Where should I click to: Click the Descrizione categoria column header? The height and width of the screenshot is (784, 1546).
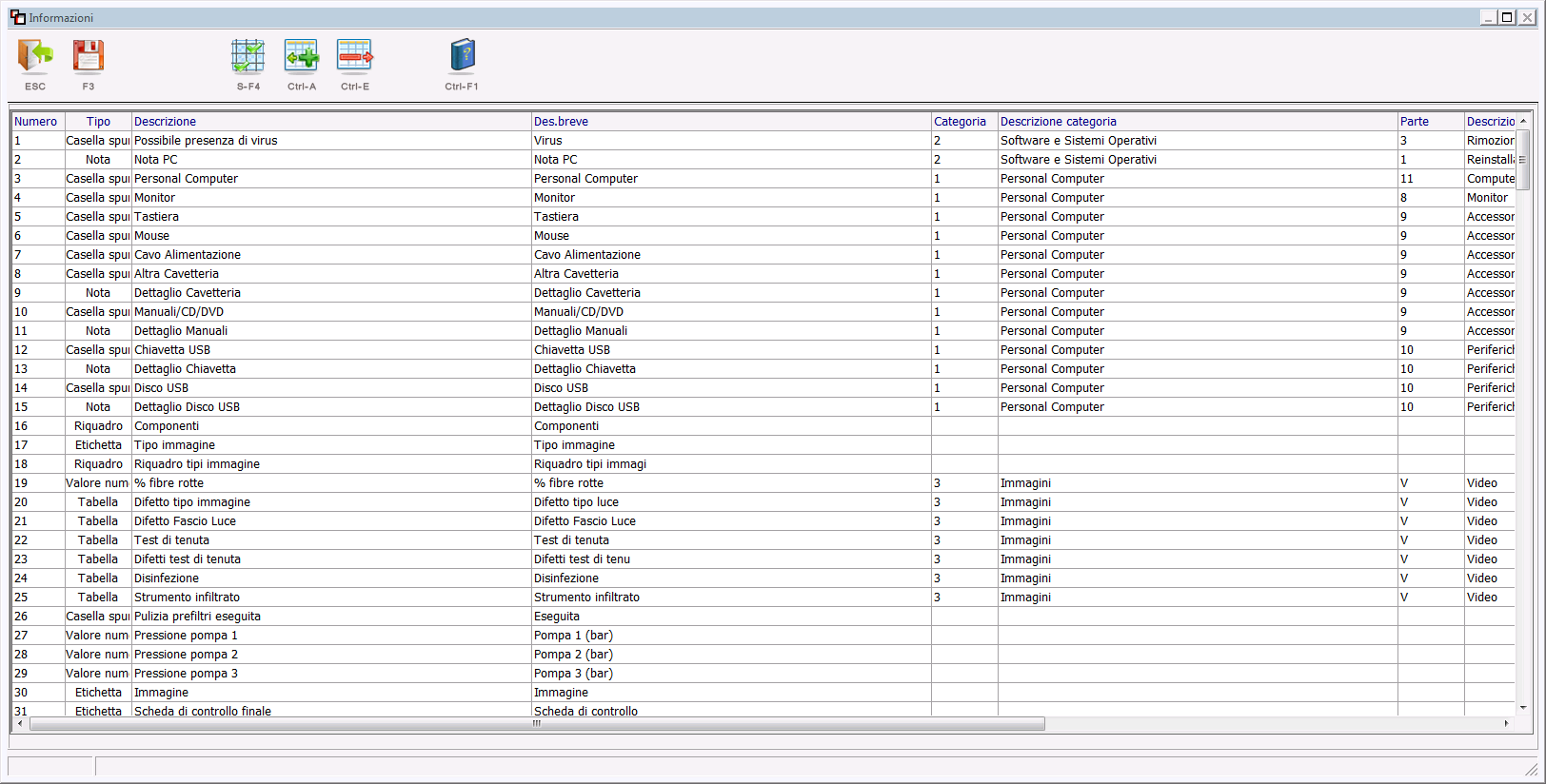point(1198,122)
